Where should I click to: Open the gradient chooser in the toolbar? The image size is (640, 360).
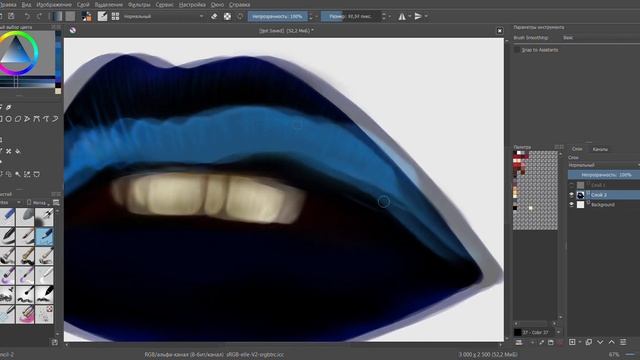(58, 16)
